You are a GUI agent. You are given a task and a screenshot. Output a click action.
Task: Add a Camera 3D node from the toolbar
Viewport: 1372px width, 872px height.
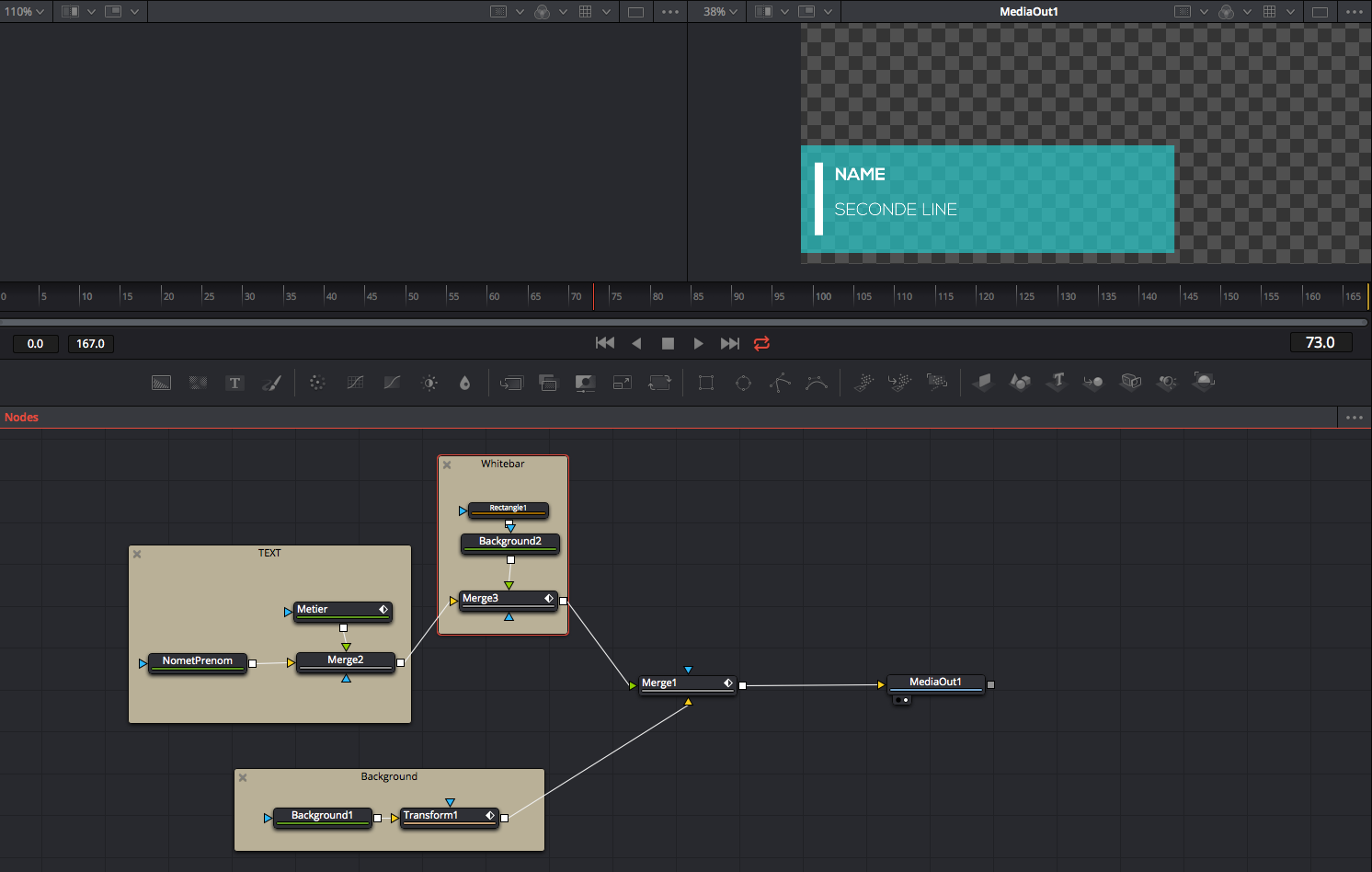(1131, 382)
